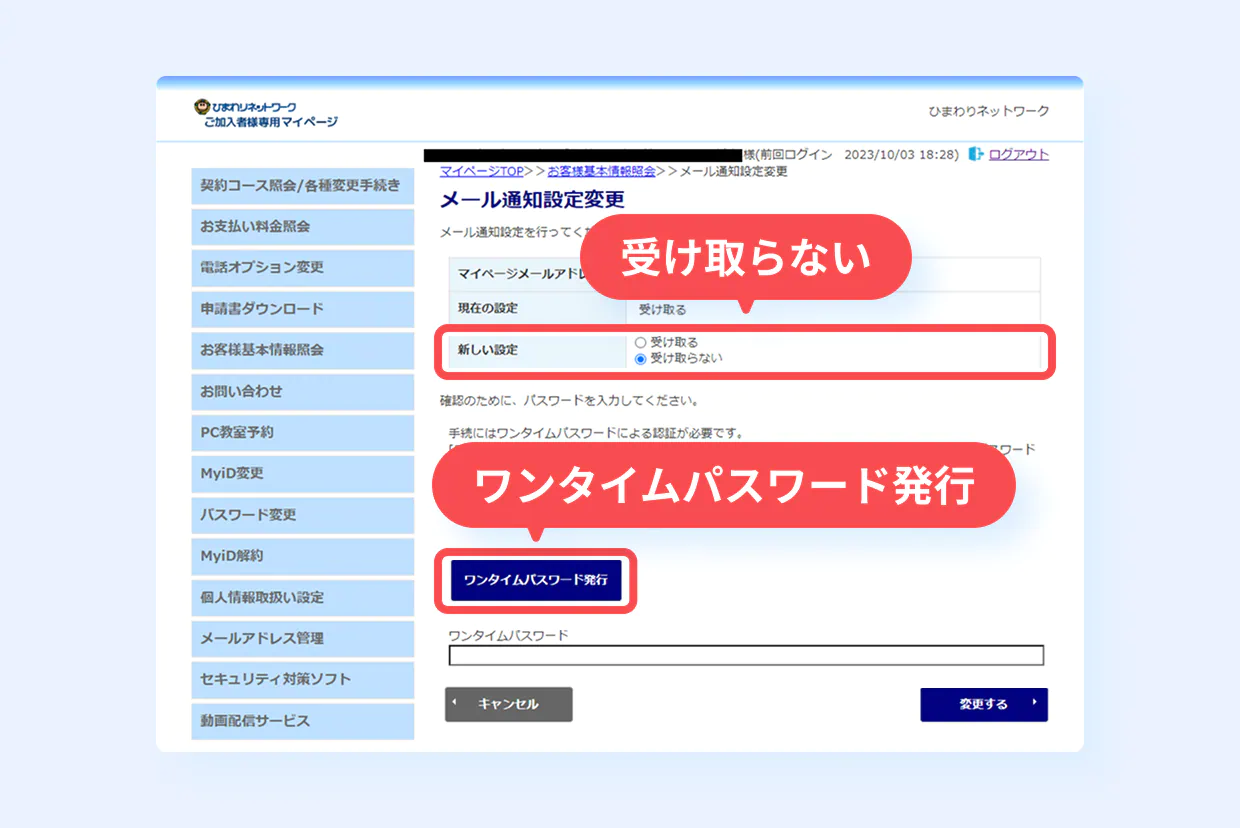Open 契約コース照会/各種変更手続き menu item
1240x828 pixels.
(302, 186)
